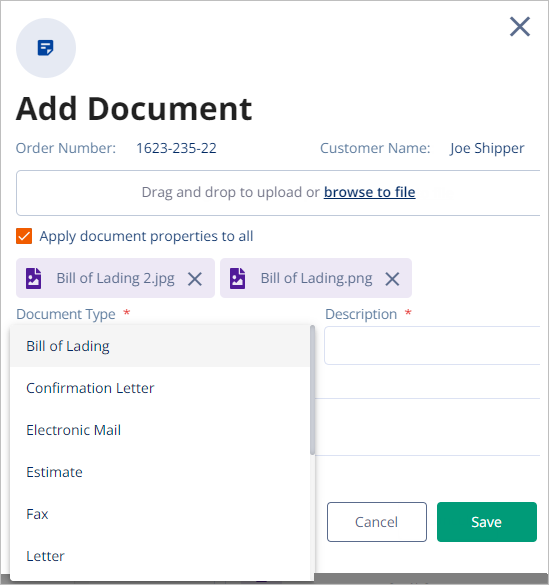Save the document
The image size is (549, 585).
coord(487,522)
